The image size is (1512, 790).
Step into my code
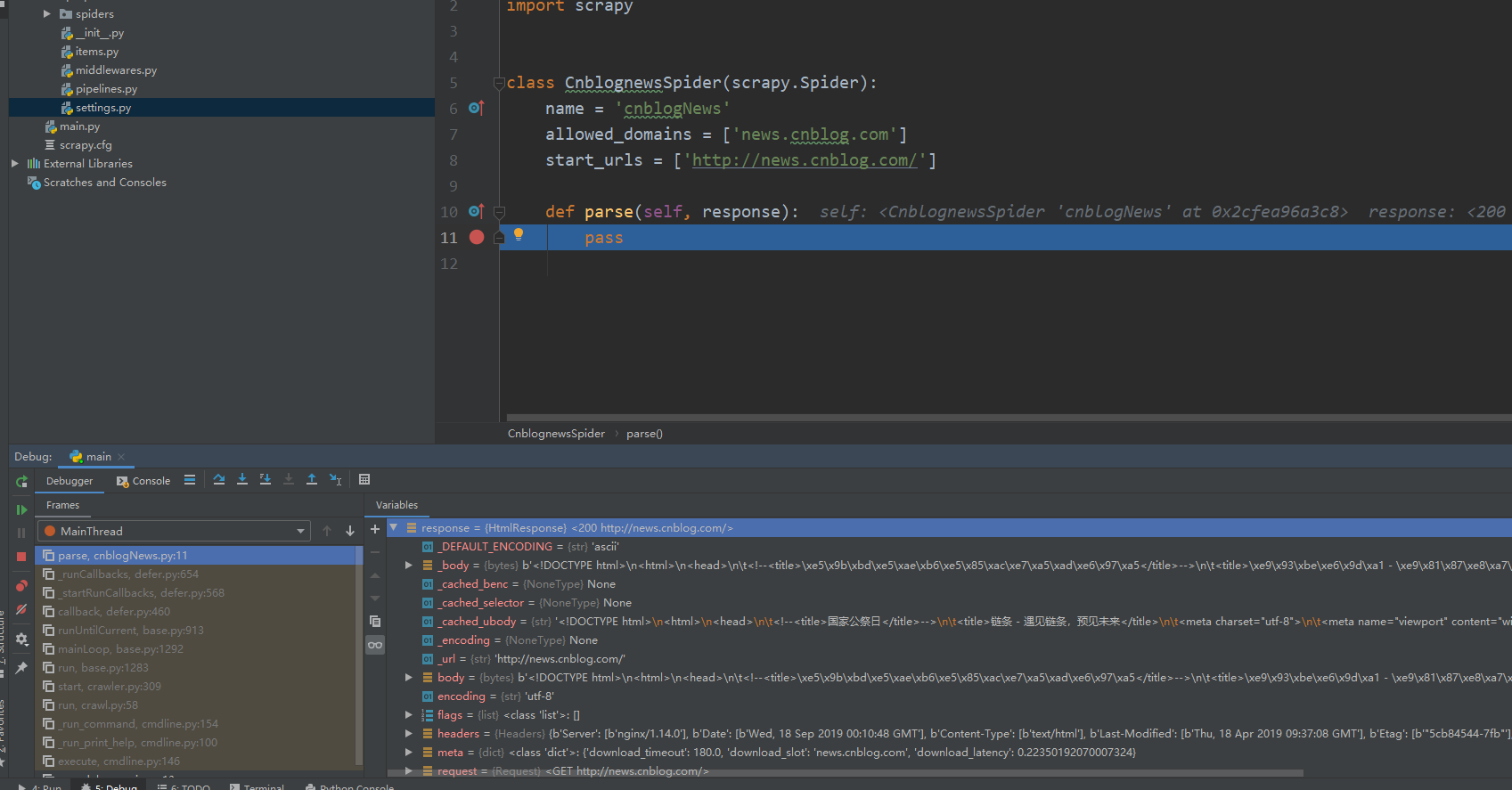(x=266, y=480)
